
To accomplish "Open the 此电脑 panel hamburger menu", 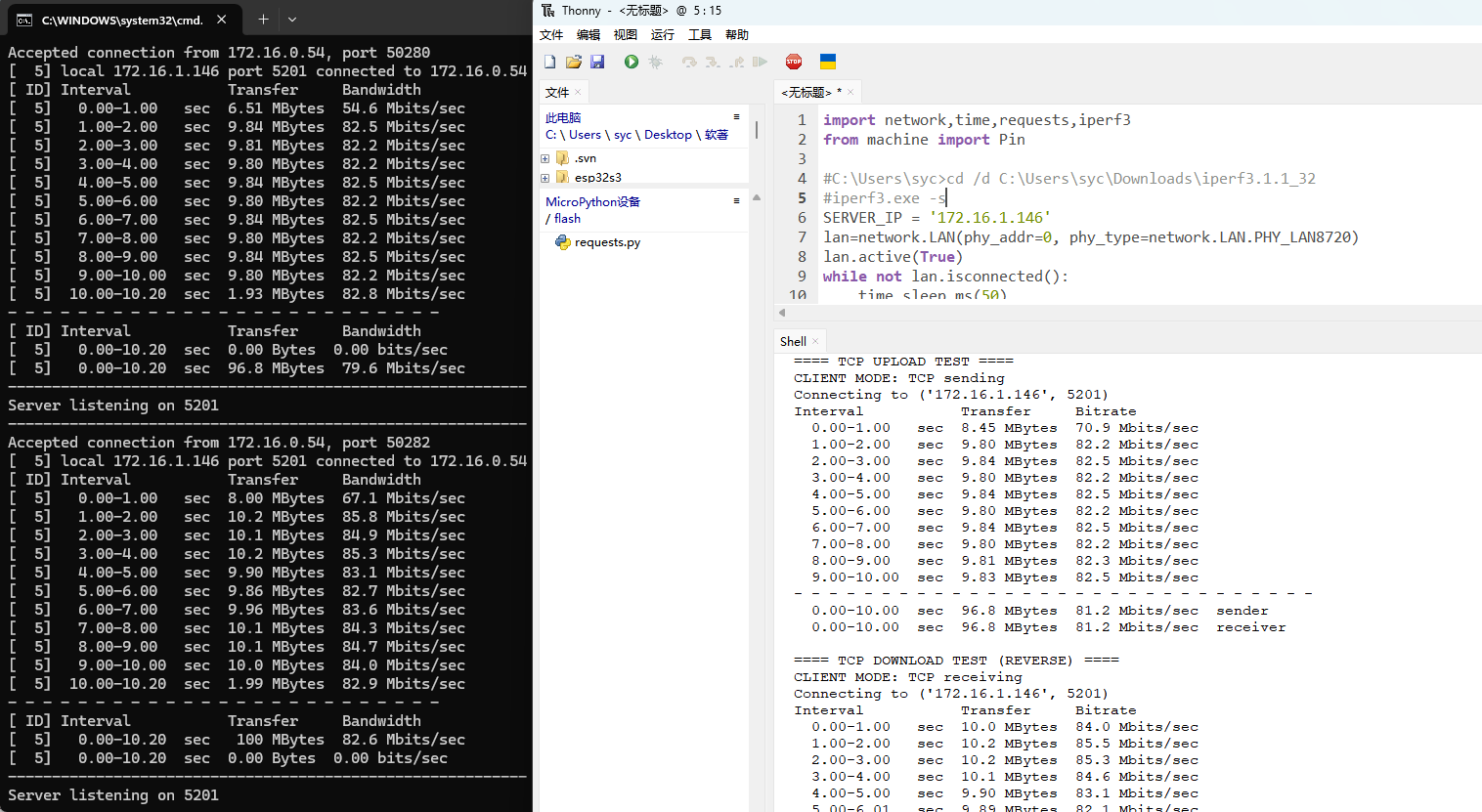I will [x=736, y=116].
